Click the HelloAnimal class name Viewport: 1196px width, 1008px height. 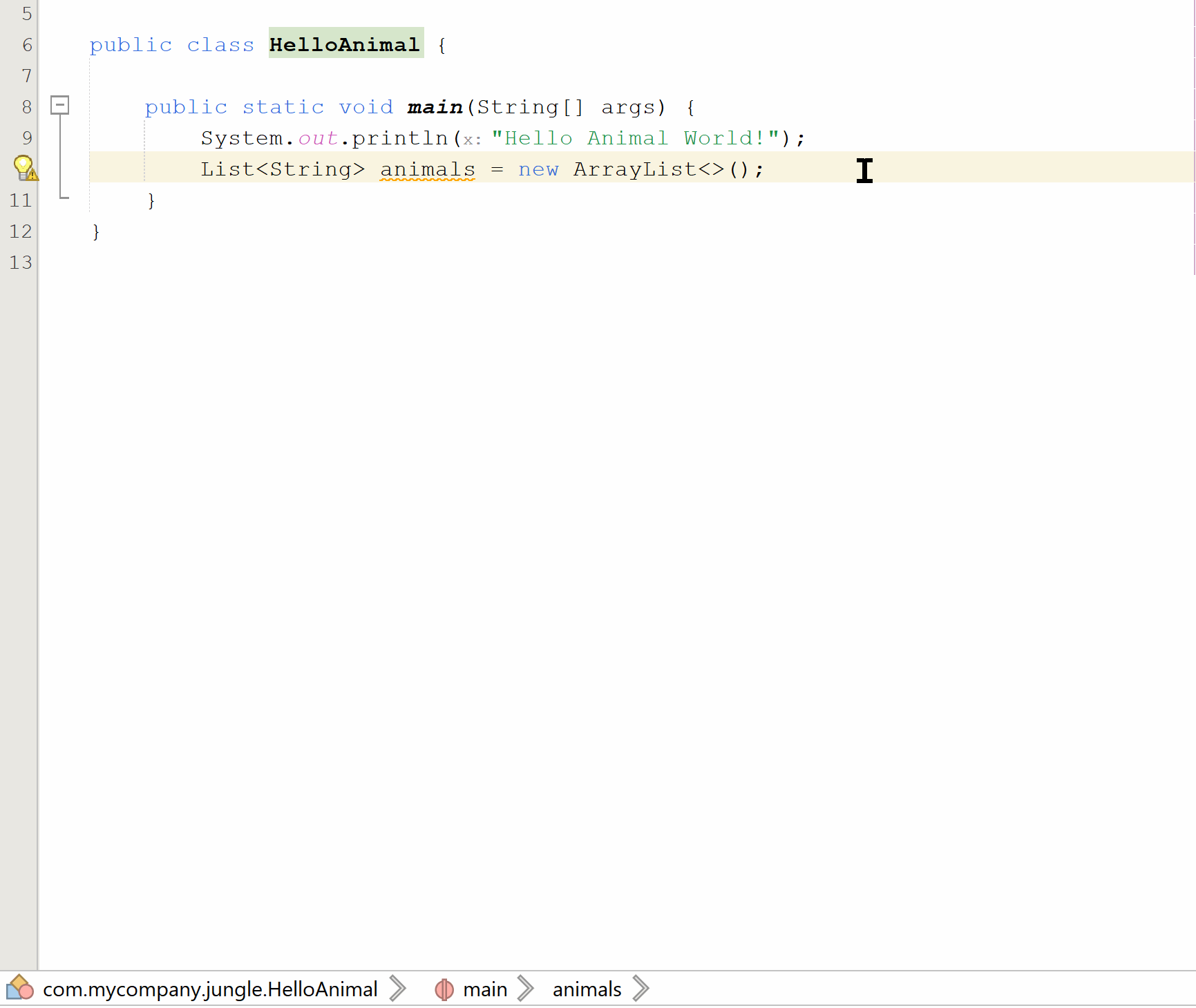coord(345,44)
